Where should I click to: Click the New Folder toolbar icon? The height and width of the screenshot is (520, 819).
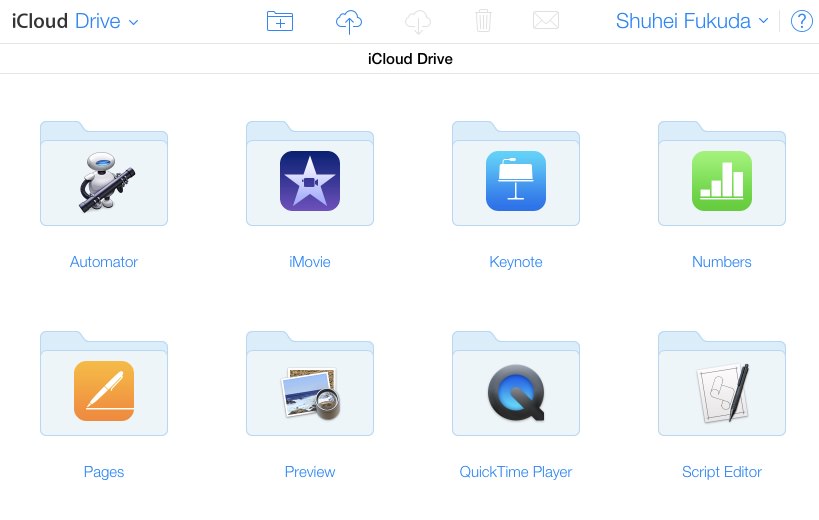point(280,21)
